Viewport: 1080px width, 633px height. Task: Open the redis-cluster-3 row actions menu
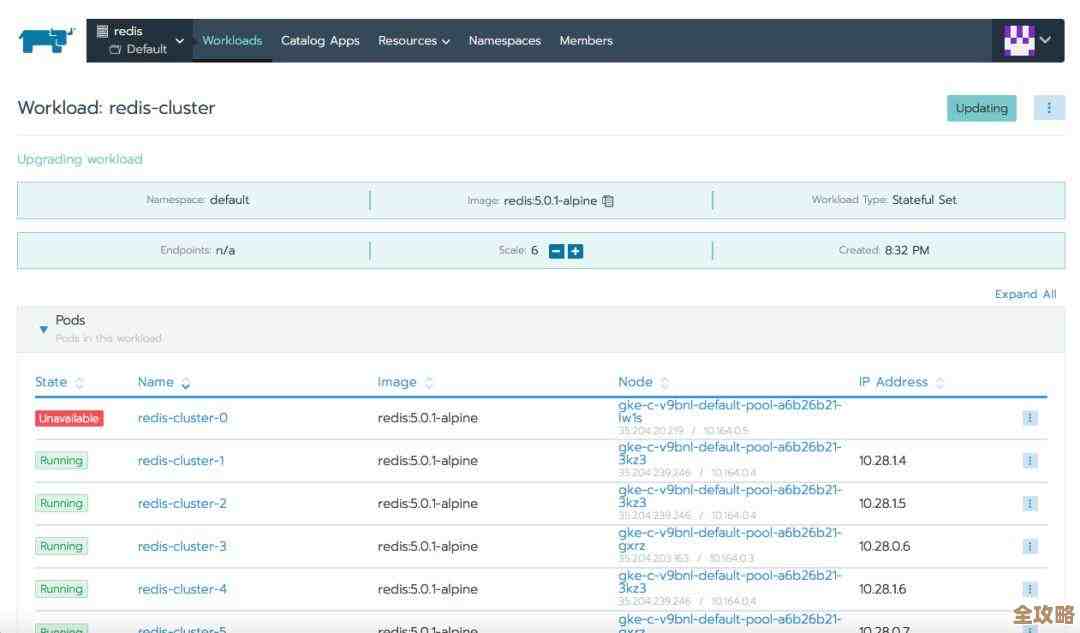tap(1030, 547)
